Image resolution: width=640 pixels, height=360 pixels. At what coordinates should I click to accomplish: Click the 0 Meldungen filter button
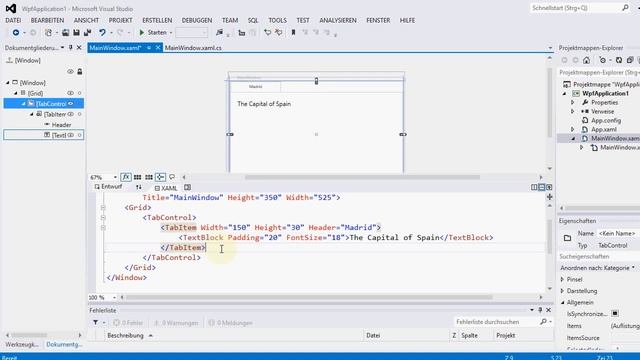point(231,323)
